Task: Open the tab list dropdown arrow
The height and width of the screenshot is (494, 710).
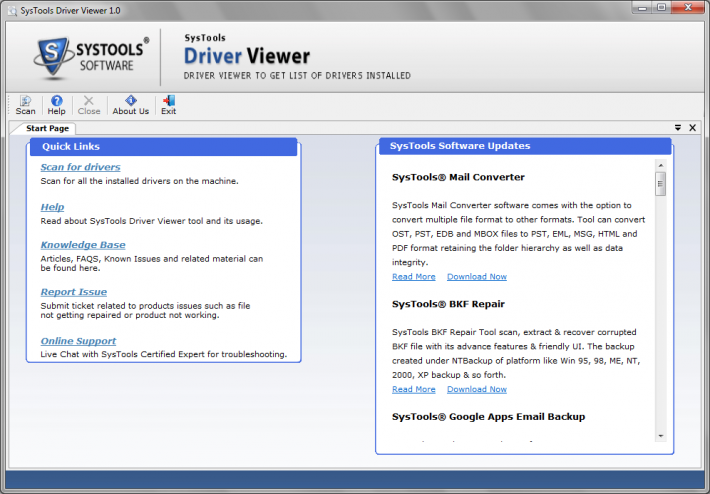Action: 678,128
